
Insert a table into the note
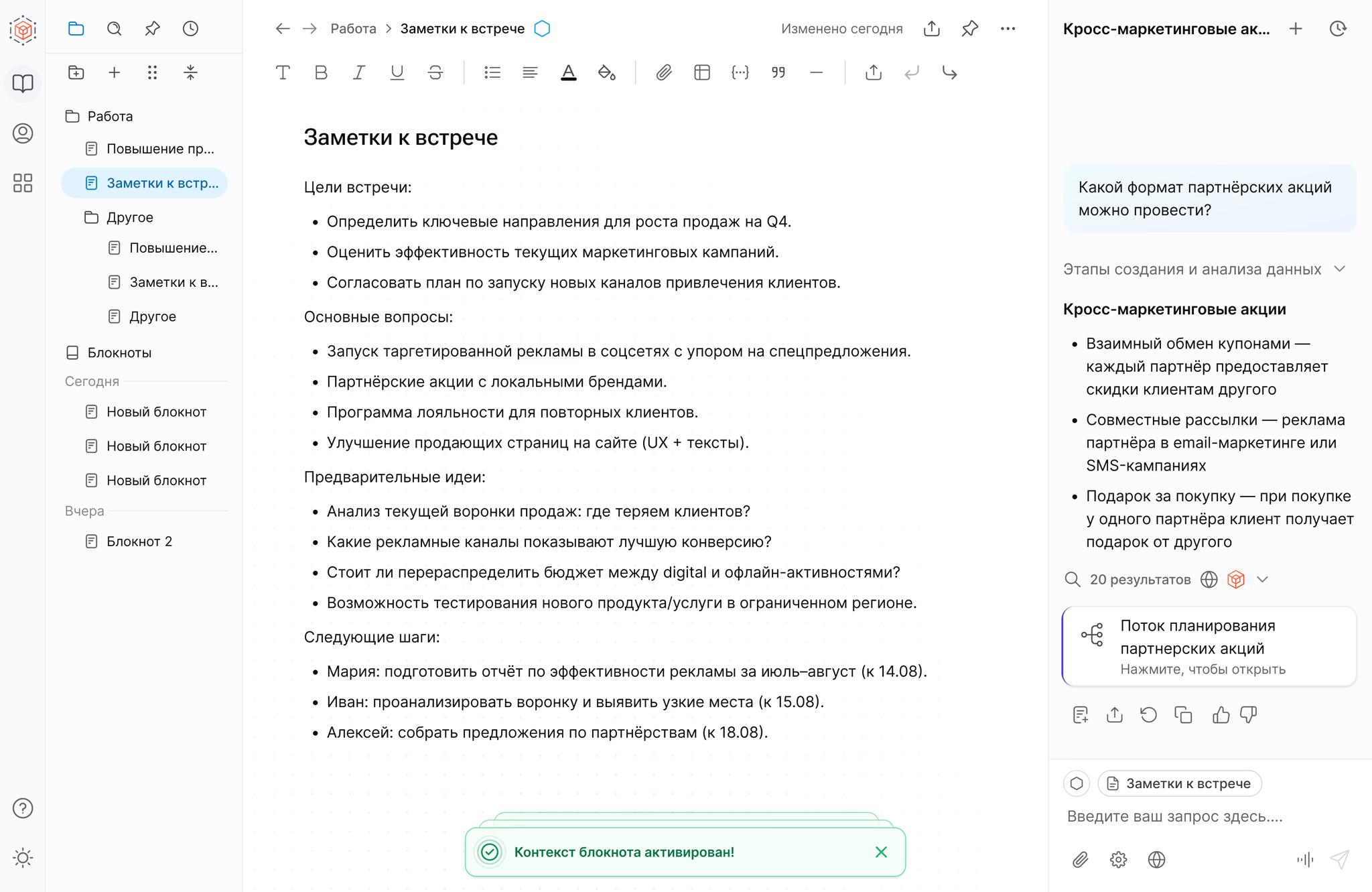tap(701, 73)
